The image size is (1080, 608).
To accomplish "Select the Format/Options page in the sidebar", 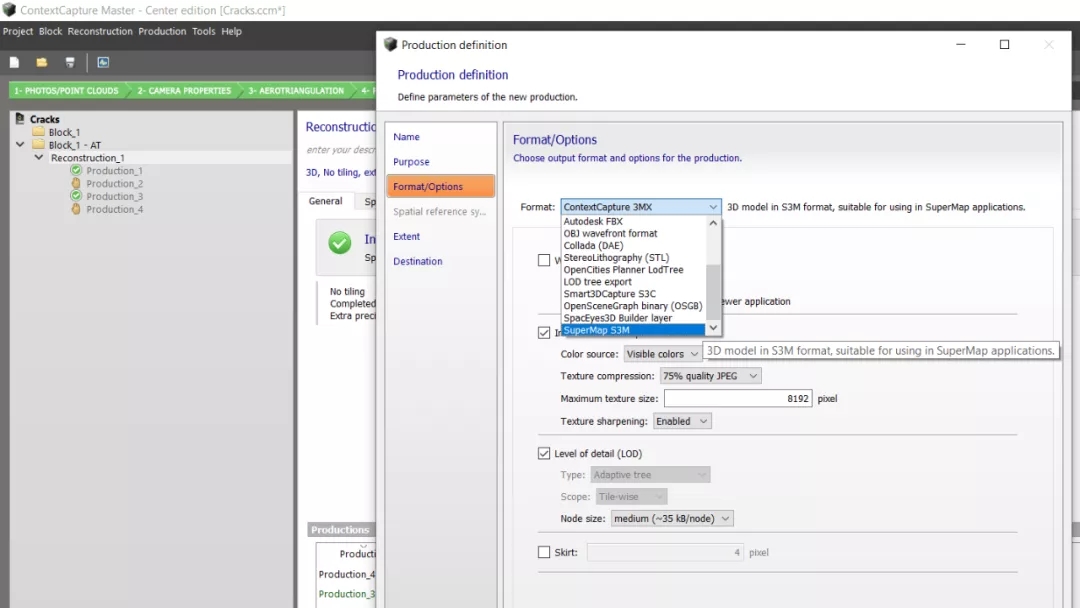I will (441, 187).
